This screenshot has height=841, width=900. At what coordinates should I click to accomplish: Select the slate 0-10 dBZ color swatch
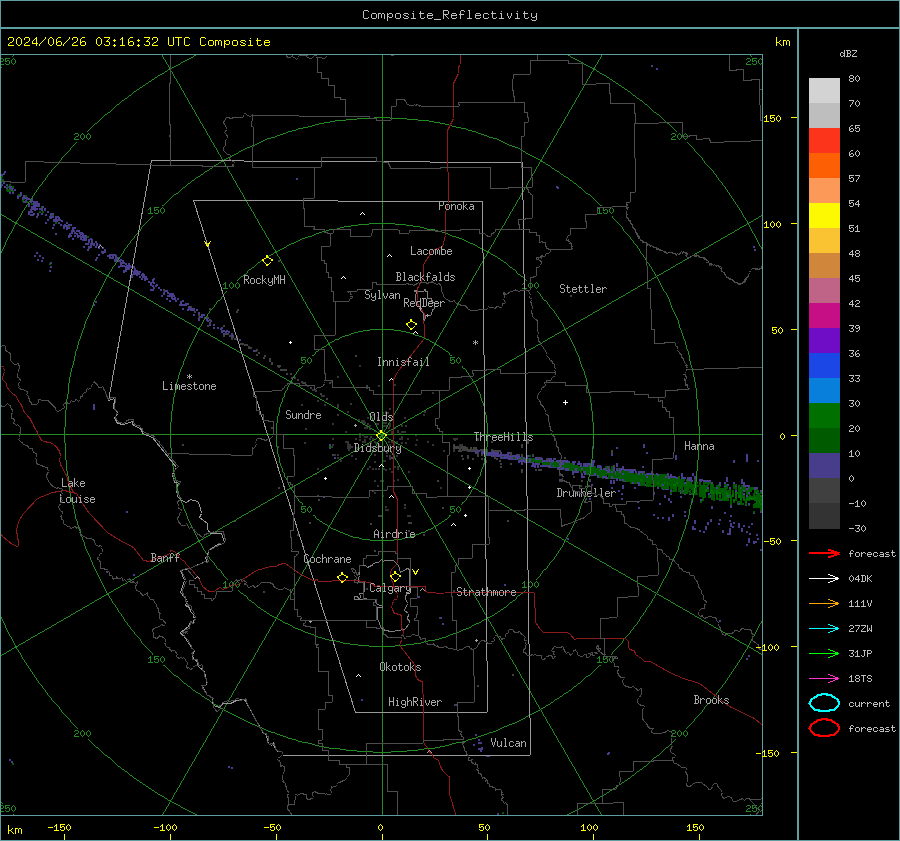click(x=824, y=466)
